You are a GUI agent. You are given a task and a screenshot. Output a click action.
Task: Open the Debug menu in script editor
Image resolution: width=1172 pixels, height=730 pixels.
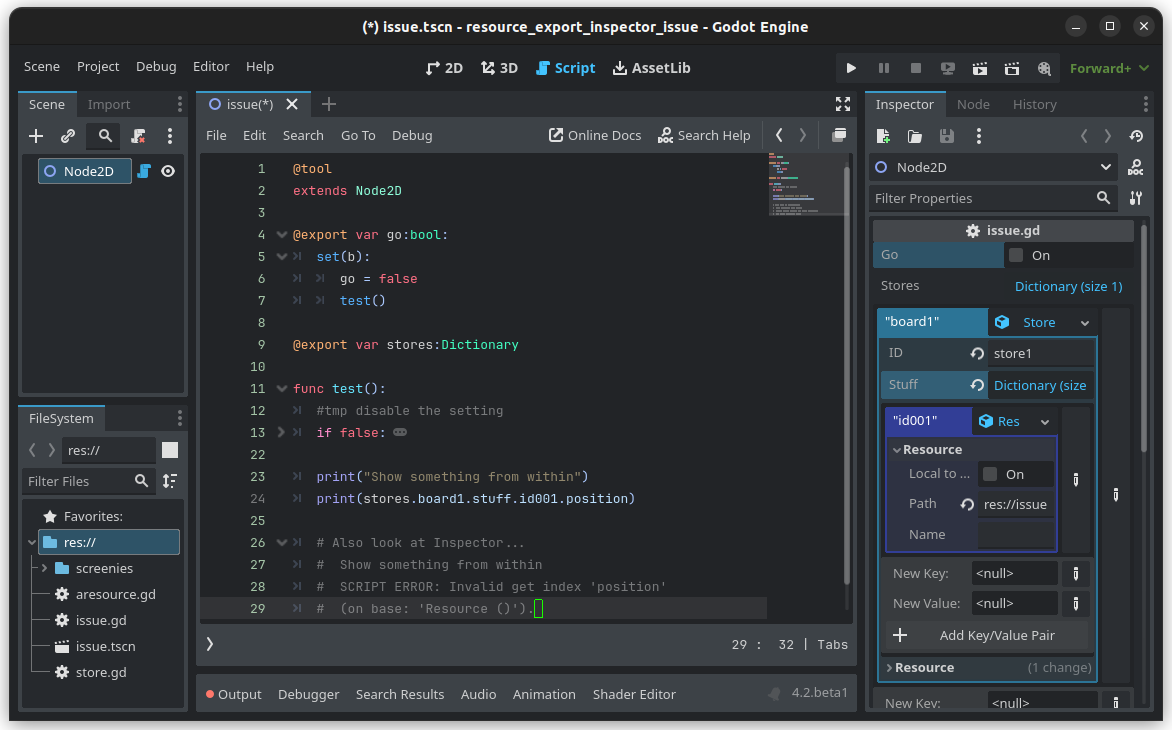pos(412,135)
